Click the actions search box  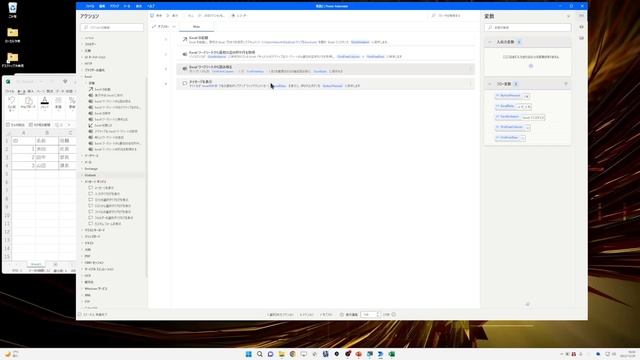click(x=112, y=27)
